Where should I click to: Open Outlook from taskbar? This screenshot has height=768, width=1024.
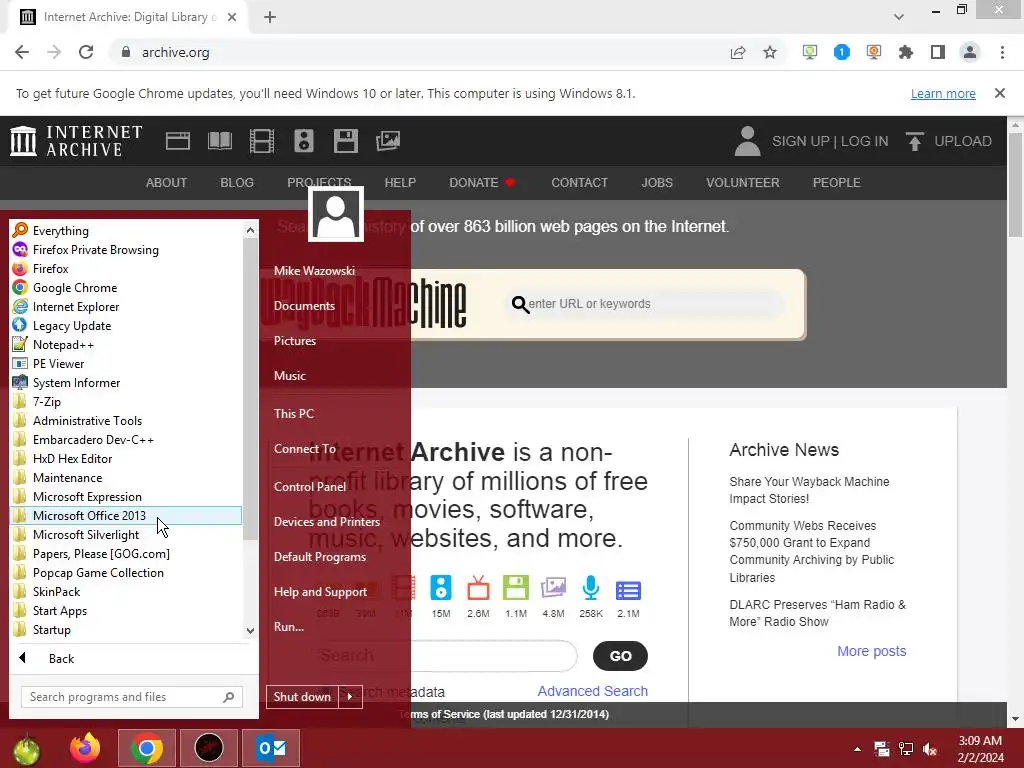[x=271, y=748]
